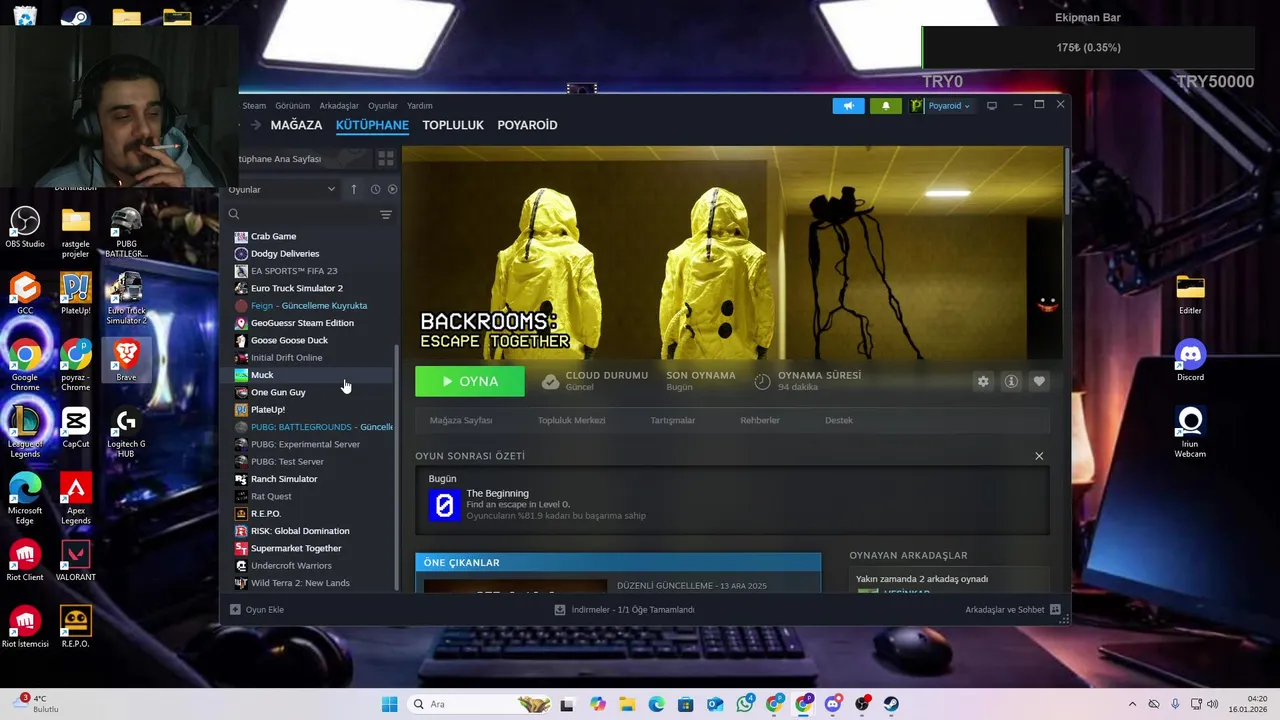
Task: Open advanced filter options beside search
Action: pyautogui.click(x=385, y=214)
